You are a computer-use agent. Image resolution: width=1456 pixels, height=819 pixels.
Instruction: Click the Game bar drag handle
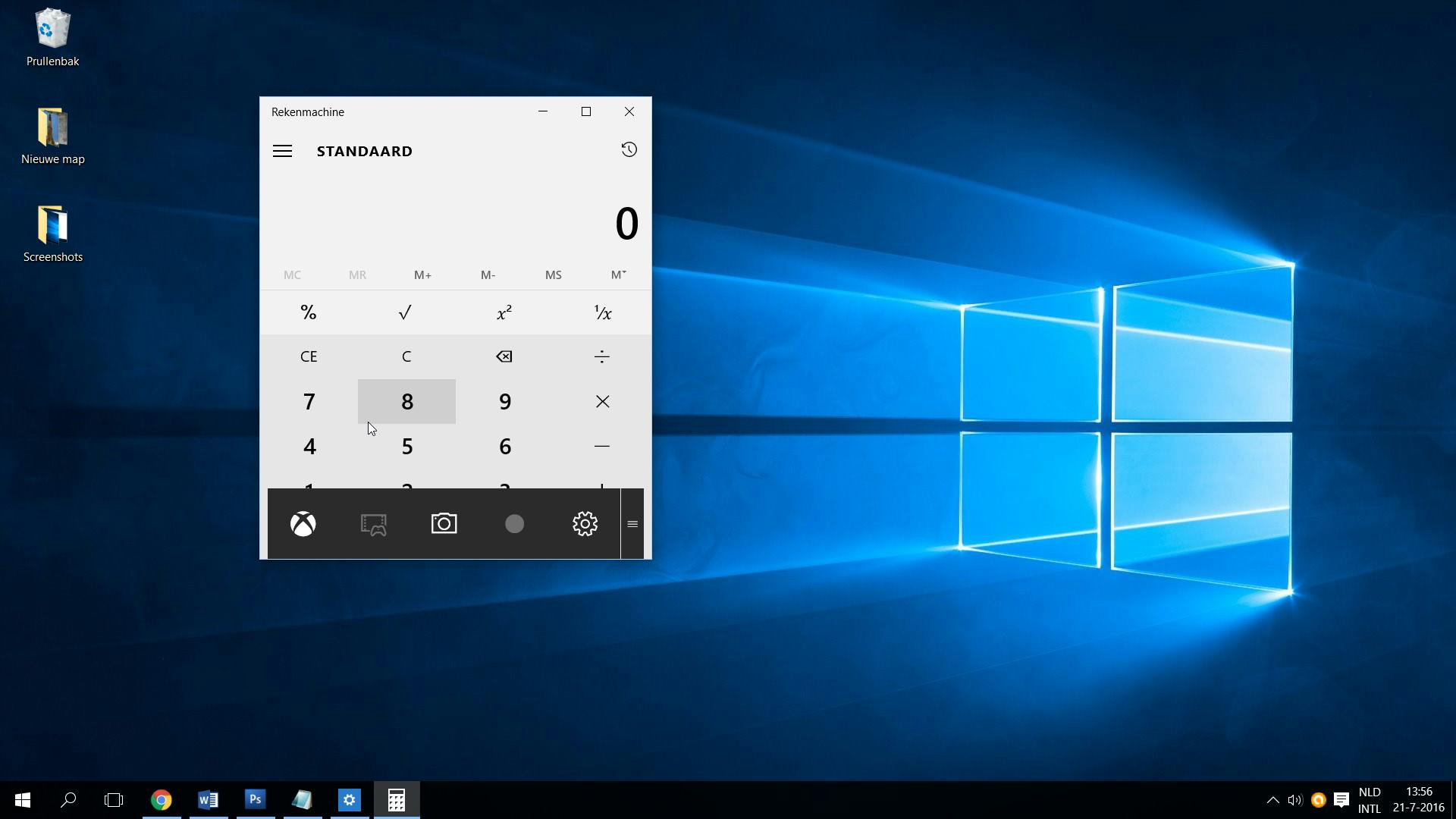coord(632,524)
